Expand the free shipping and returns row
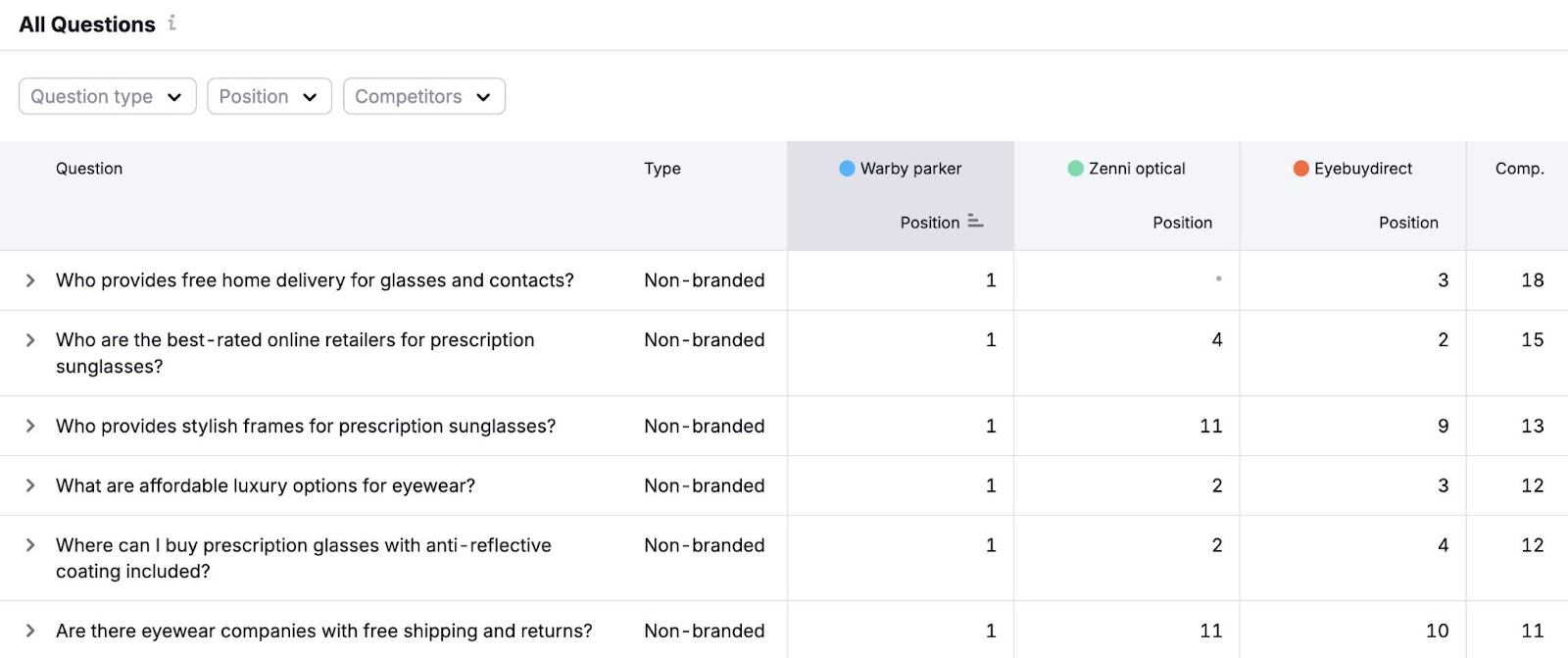The image size is (1568, 658). (x=30, y=631)
